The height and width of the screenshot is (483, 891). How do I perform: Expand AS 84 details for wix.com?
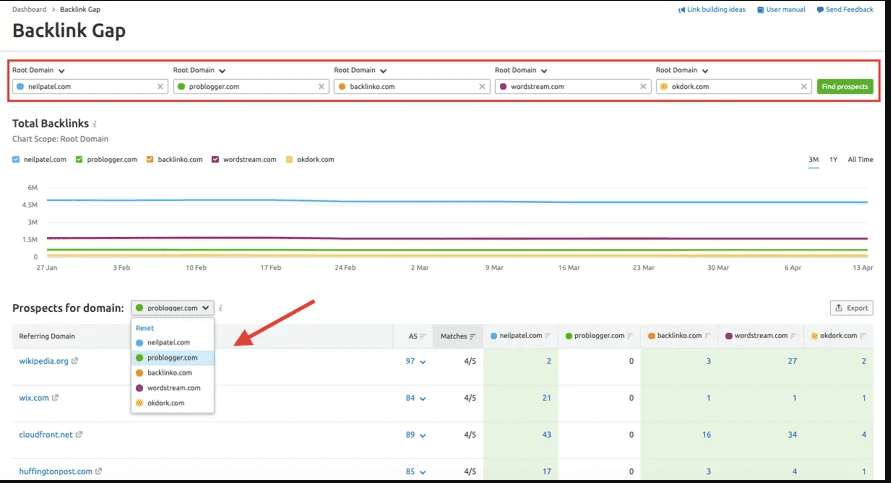coord(415,398)
